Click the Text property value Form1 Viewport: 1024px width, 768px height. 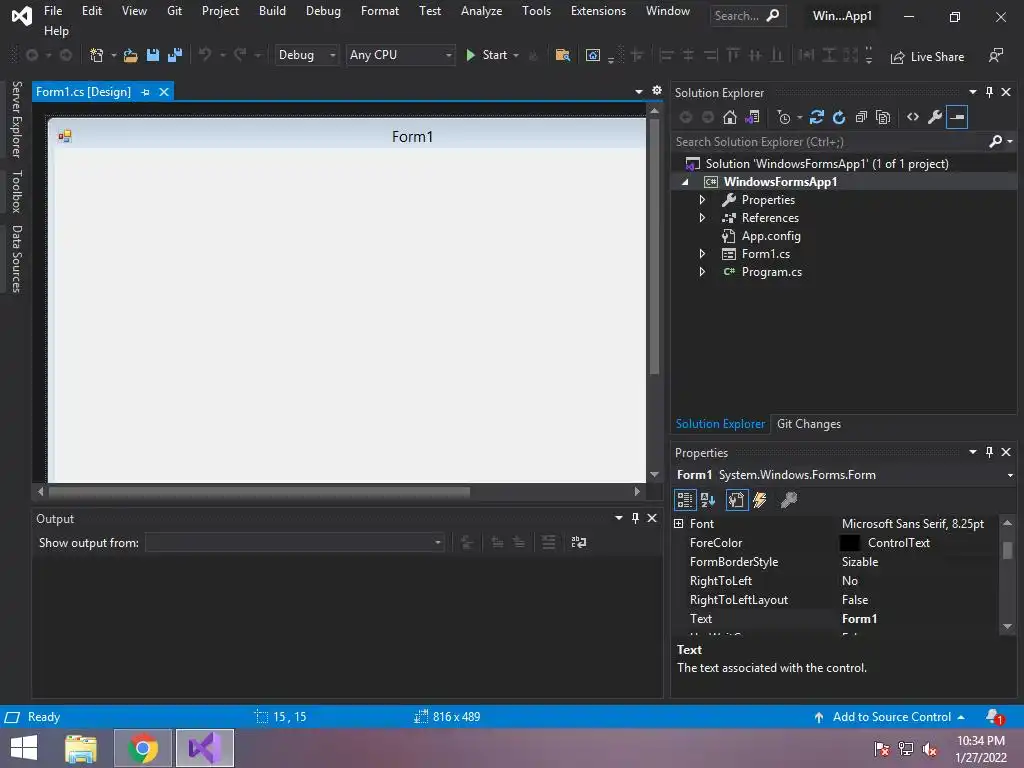[859, 619]
